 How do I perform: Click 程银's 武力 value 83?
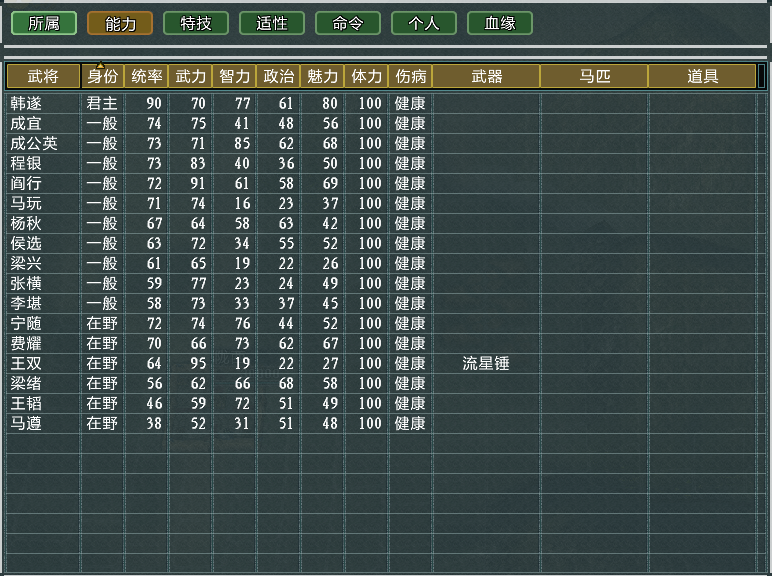(x=198, y=163)
